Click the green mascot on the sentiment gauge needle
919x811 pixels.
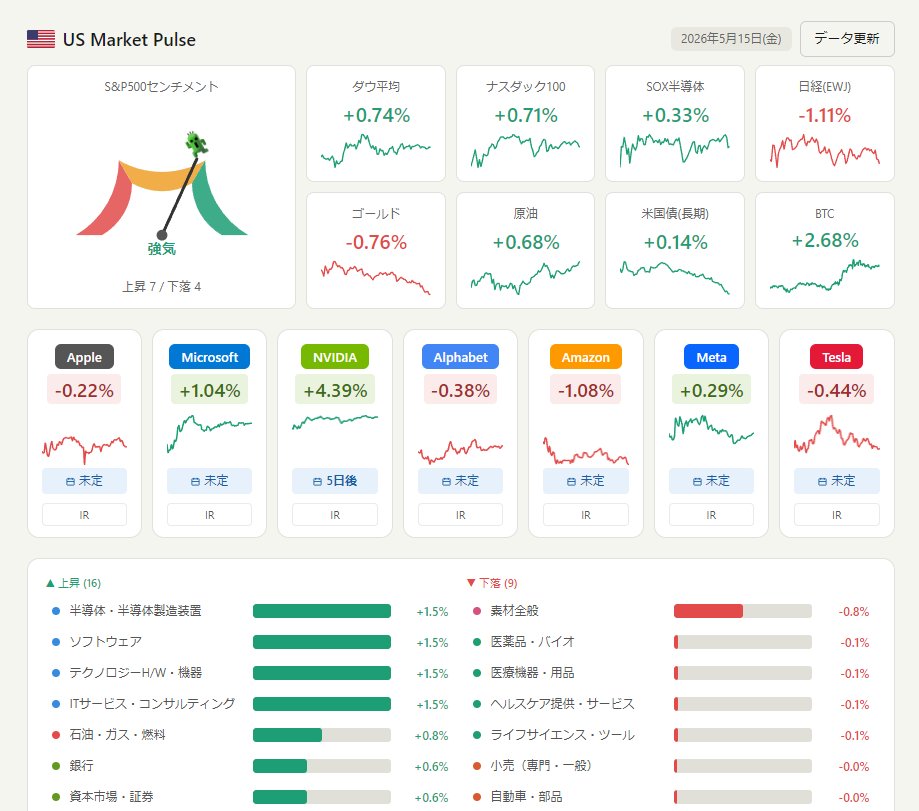click(x=196, y=144)
